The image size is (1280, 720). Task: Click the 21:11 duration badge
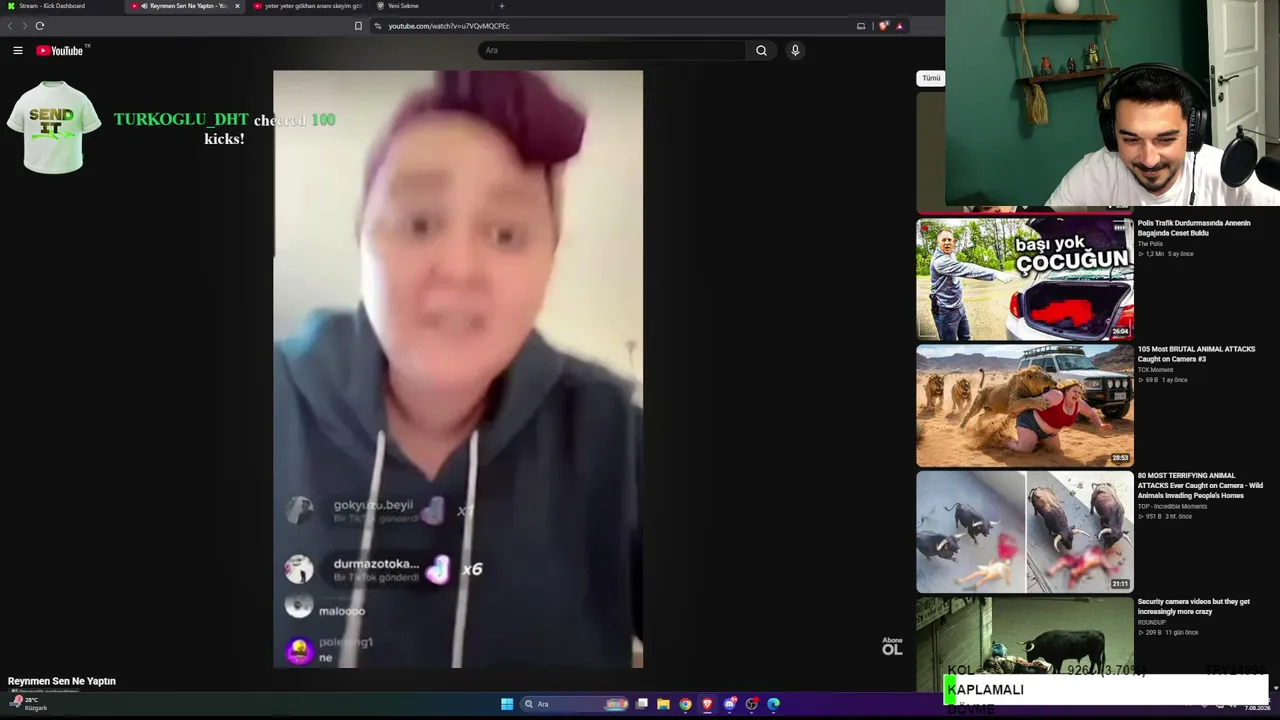click(1120, 584)
